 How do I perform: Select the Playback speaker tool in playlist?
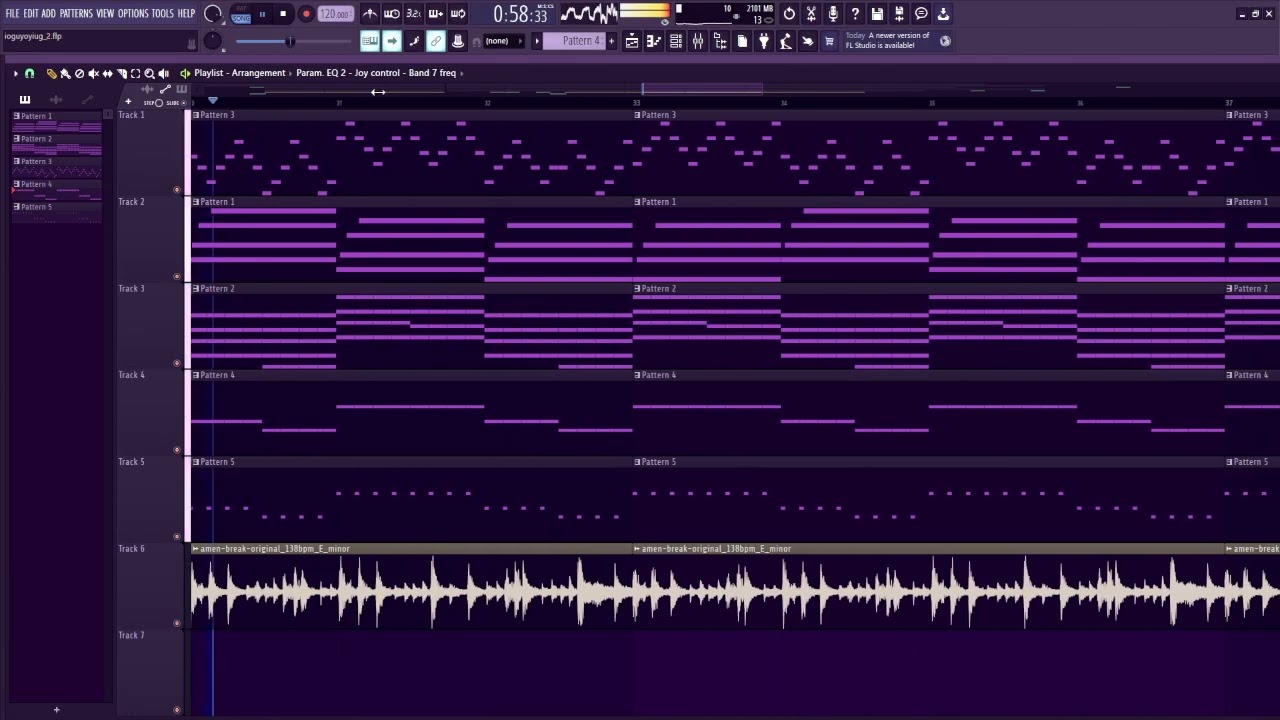[x=163, y=73]
